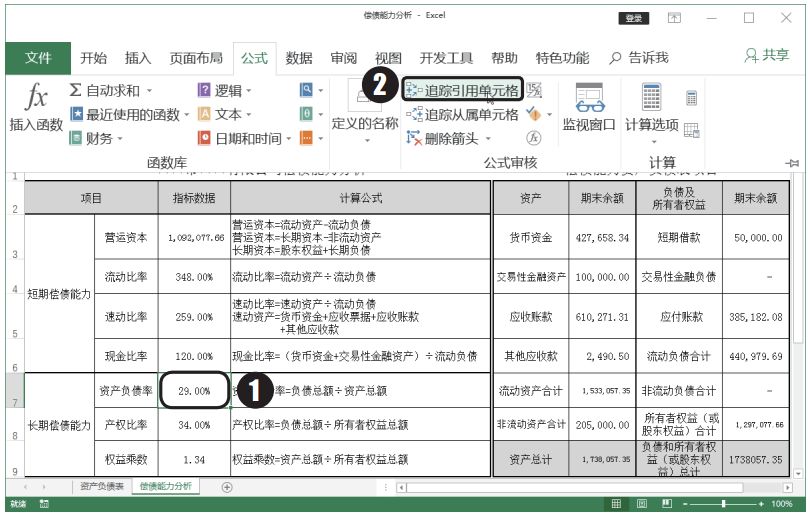Expand the Defined Names dropdown arrow
The height and width of the screenshot is (519, 810).
(367, 140)
